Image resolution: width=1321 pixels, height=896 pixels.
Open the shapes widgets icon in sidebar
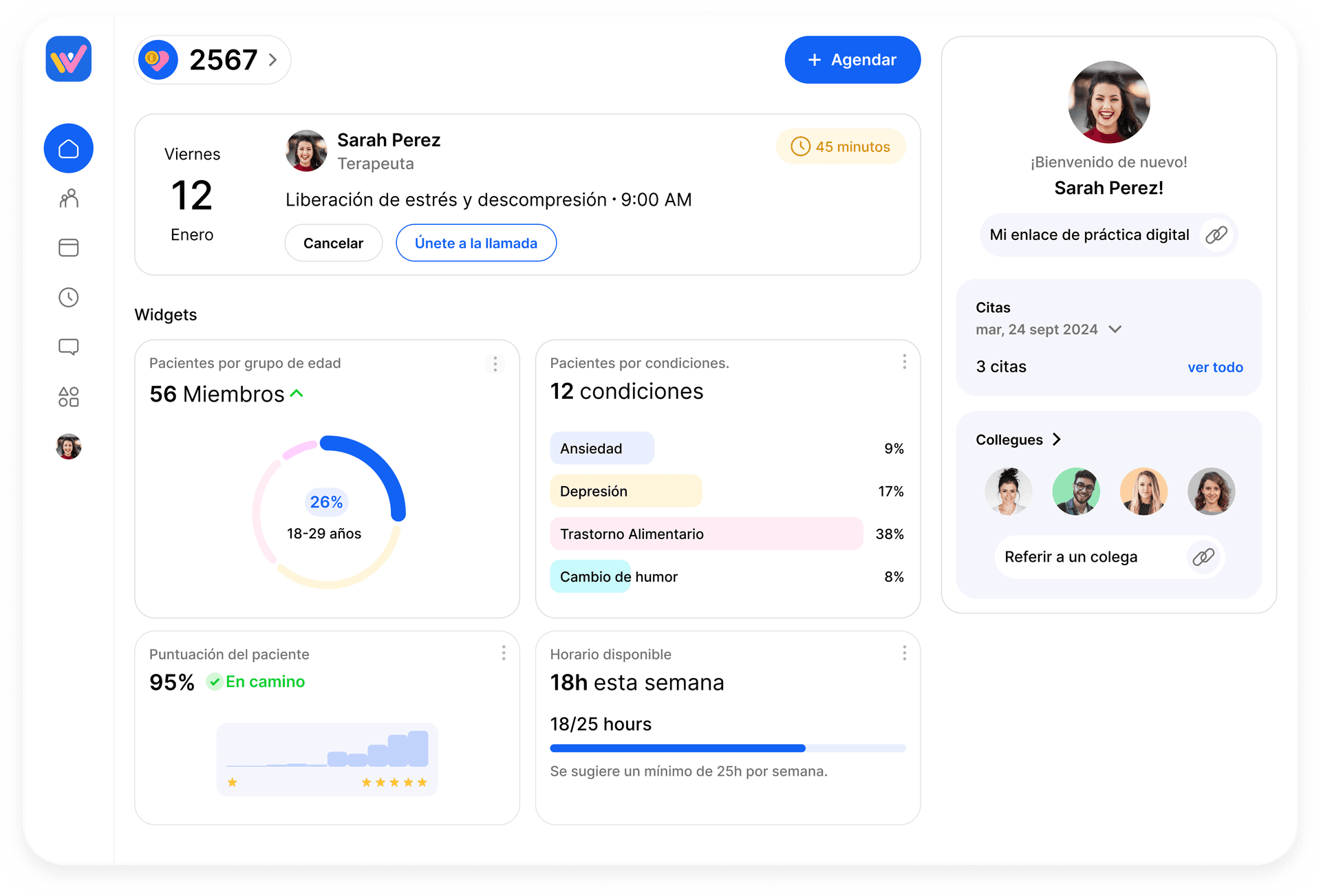click(x=68, y=396)
